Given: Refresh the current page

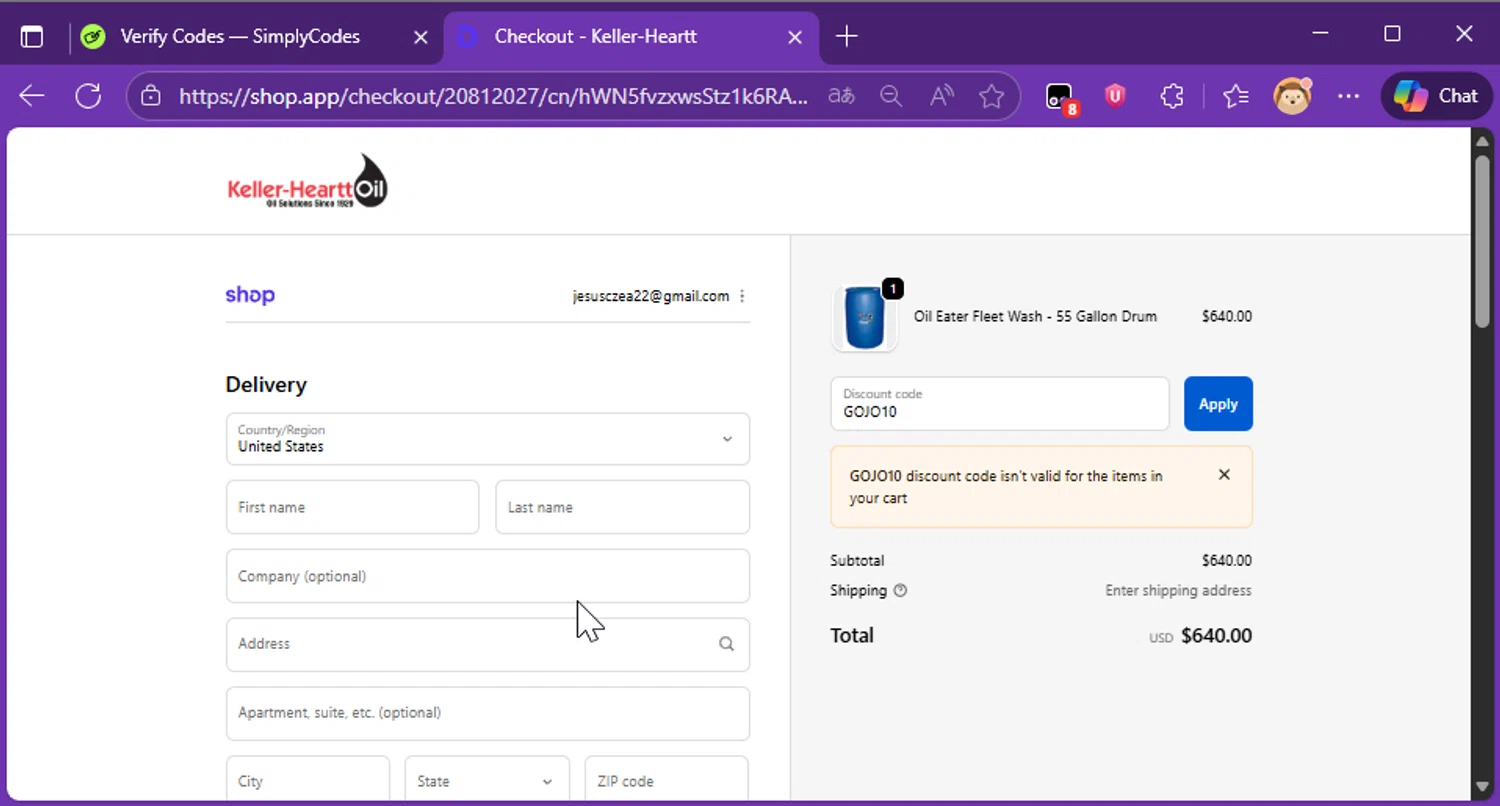Looking at the screenshot, I should 89,96.
